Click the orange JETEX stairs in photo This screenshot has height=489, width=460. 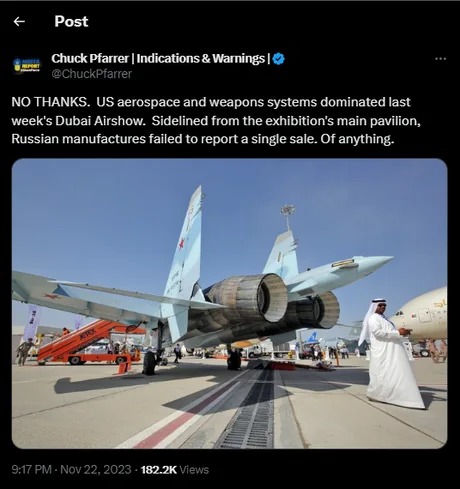[90, 343]
